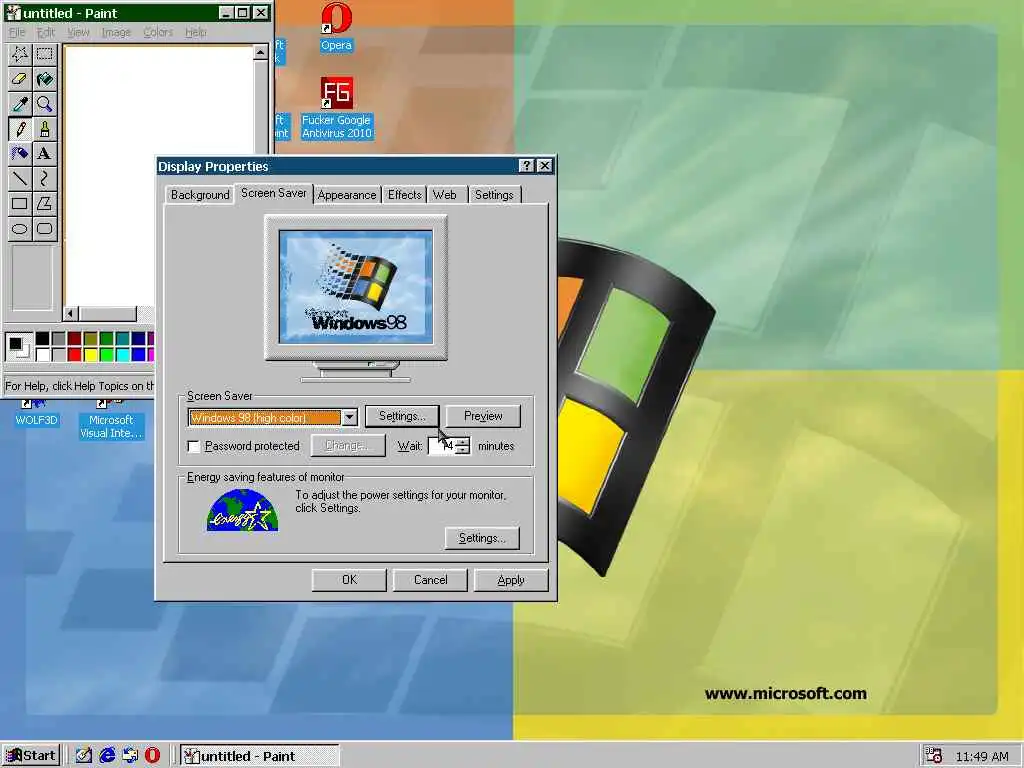The image size is (1024, 768).
Task: Open Paint's View menu
Action: click(x=78, y=32)
